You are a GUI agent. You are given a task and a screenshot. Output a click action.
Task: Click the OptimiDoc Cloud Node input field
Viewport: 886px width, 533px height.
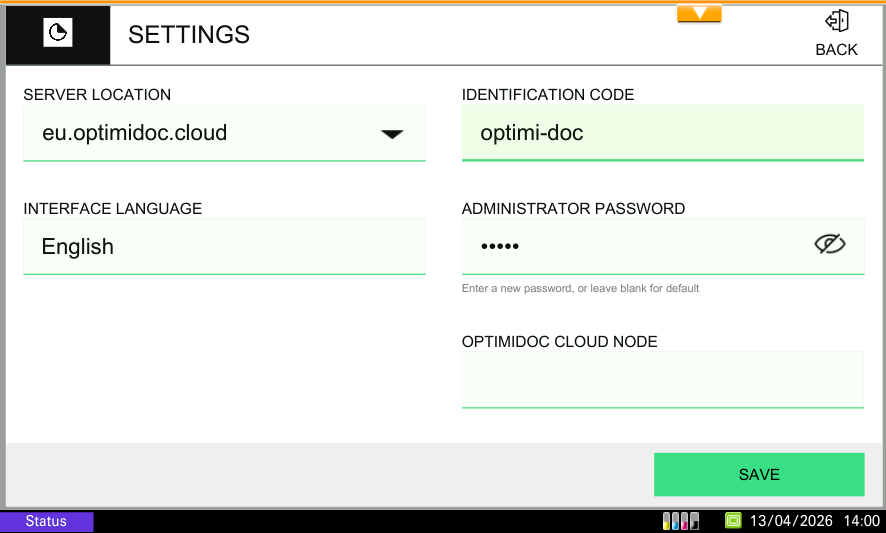[662, 379]
